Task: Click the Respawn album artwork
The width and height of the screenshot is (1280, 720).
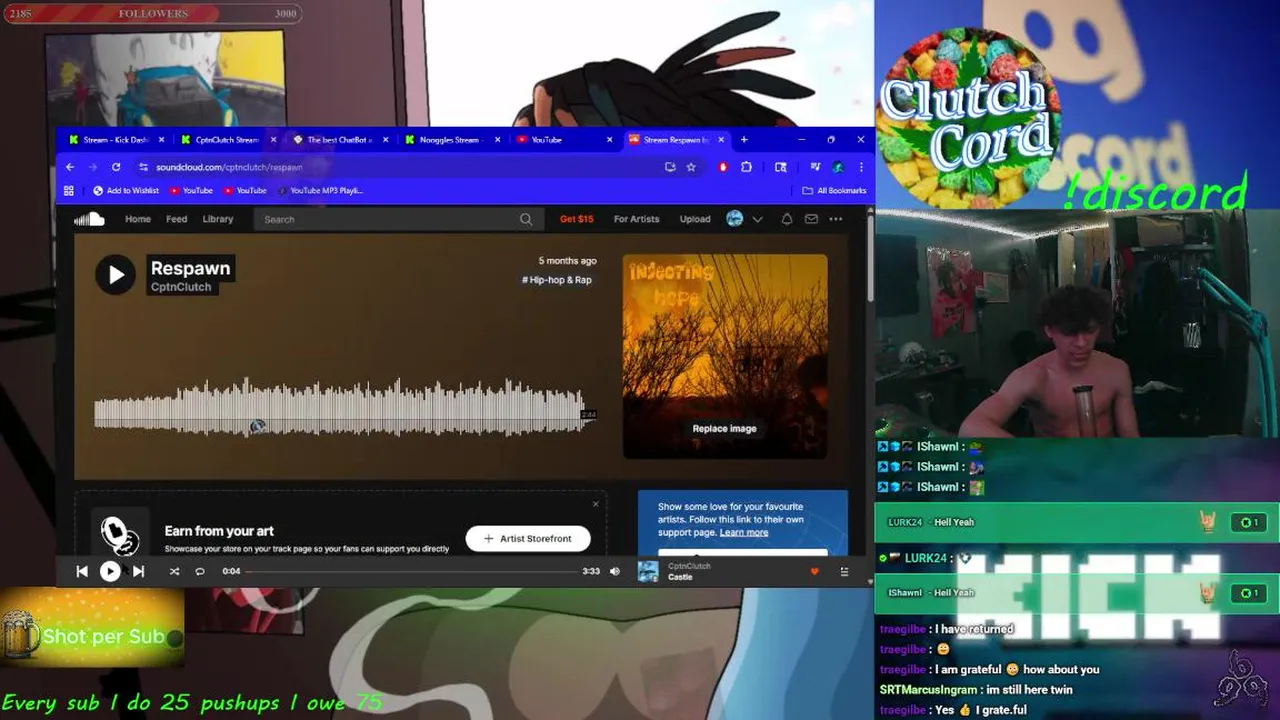Action: (725, 355)
